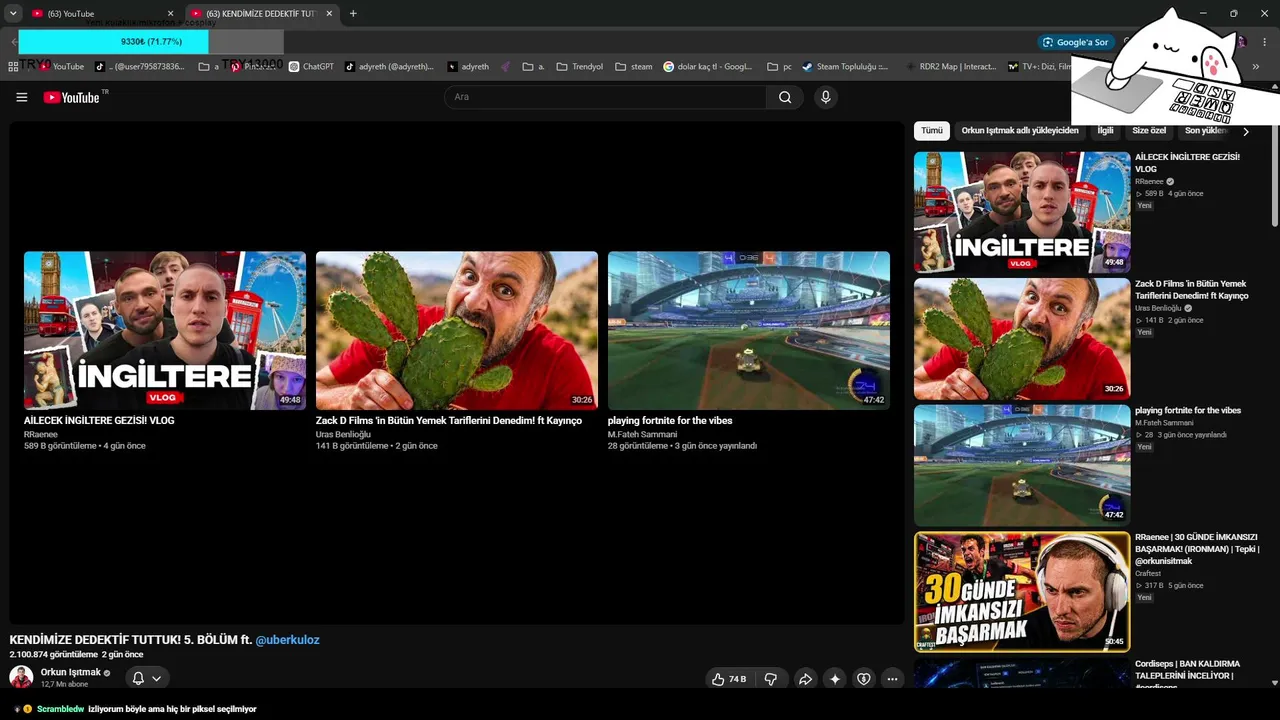
Task: Open sidebar video title AİLECEK İNGİLTERE GEZİSİ! VLOG
Action: [1187, 163]
